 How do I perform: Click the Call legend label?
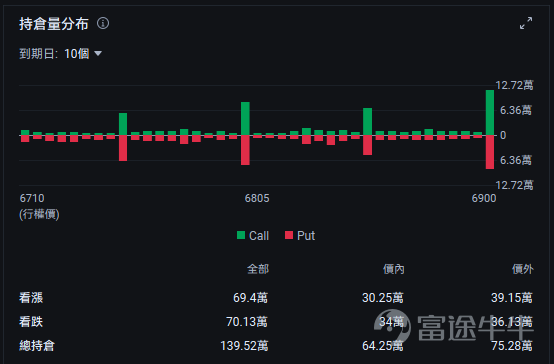pyautogui.click(x=259, y=235)
